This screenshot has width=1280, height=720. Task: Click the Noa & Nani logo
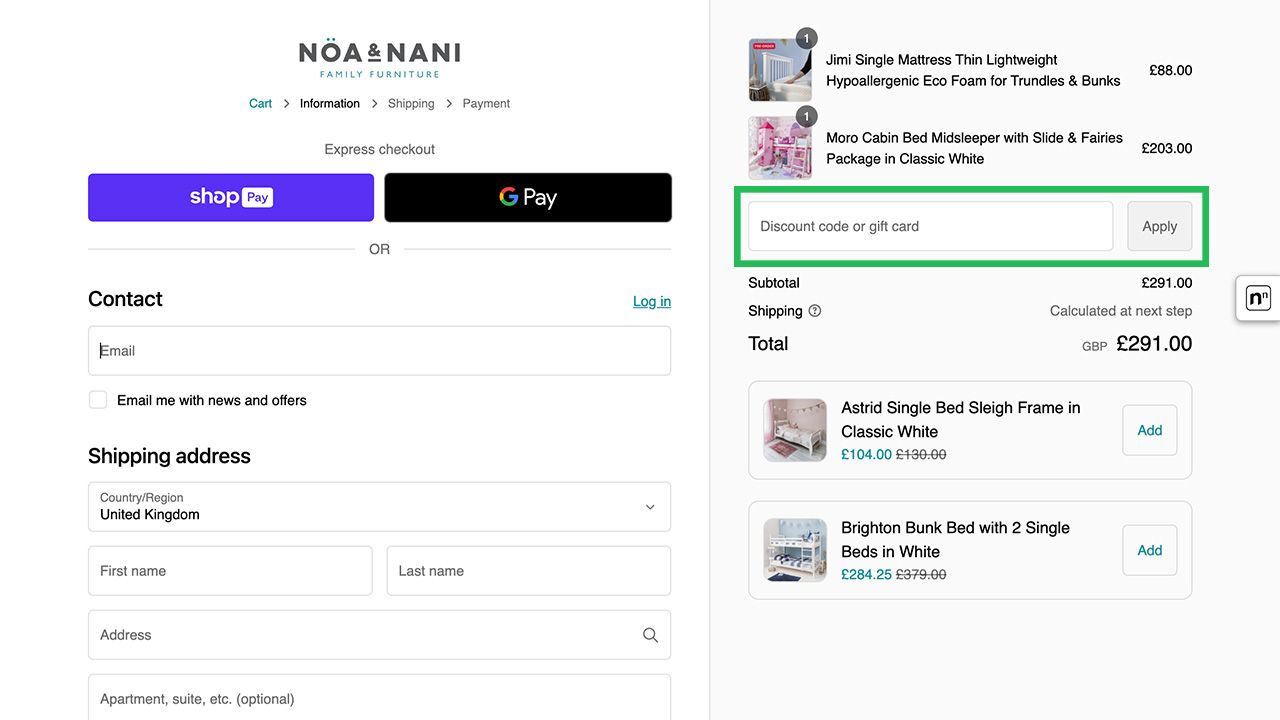click(x=380, y=58)
